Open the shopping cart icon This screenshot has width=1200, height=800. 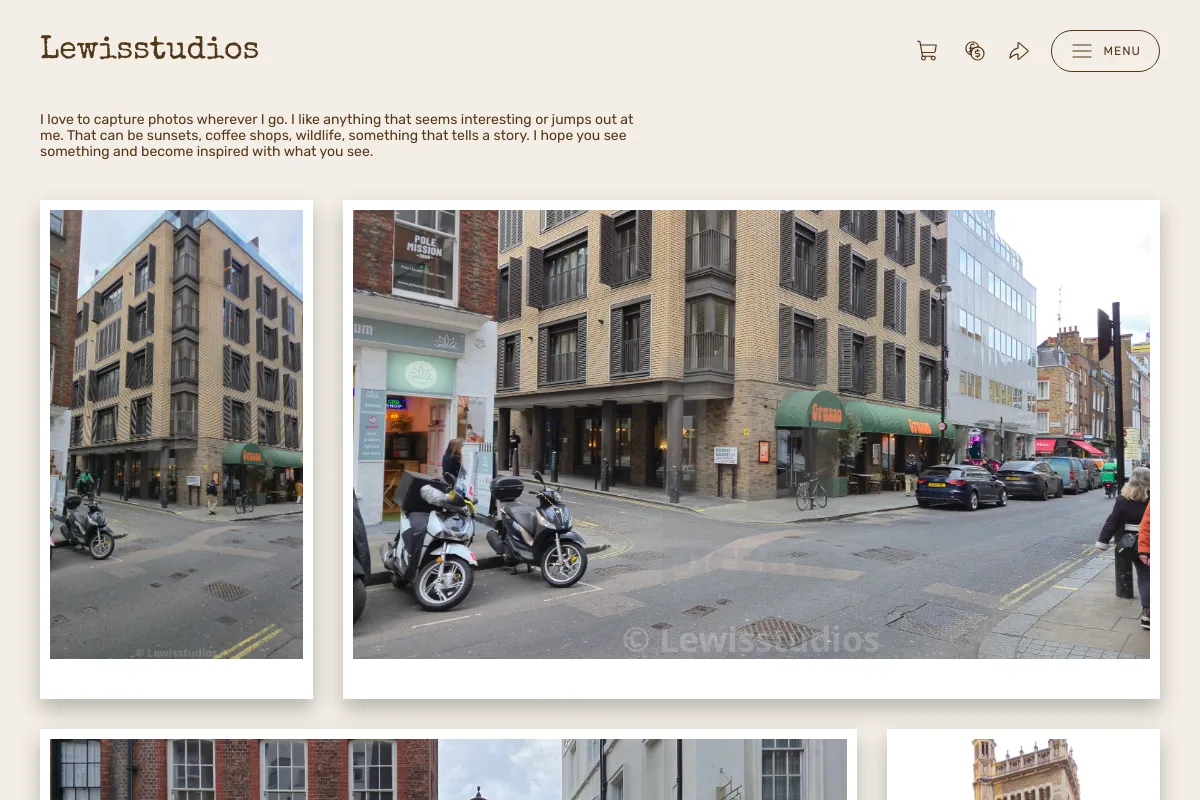[x=927, y=51]
